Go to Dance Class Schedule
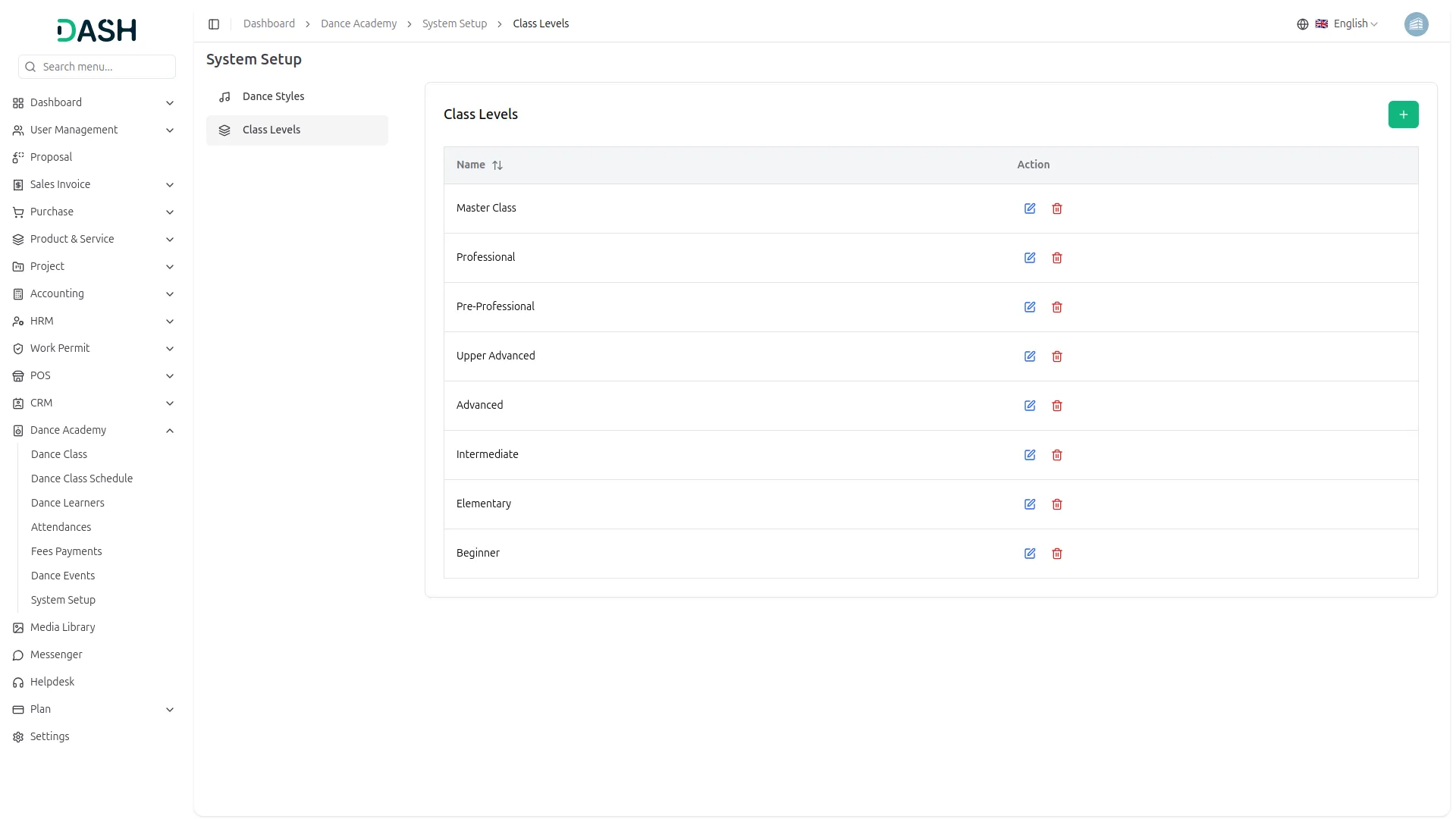 pos(82,479)
